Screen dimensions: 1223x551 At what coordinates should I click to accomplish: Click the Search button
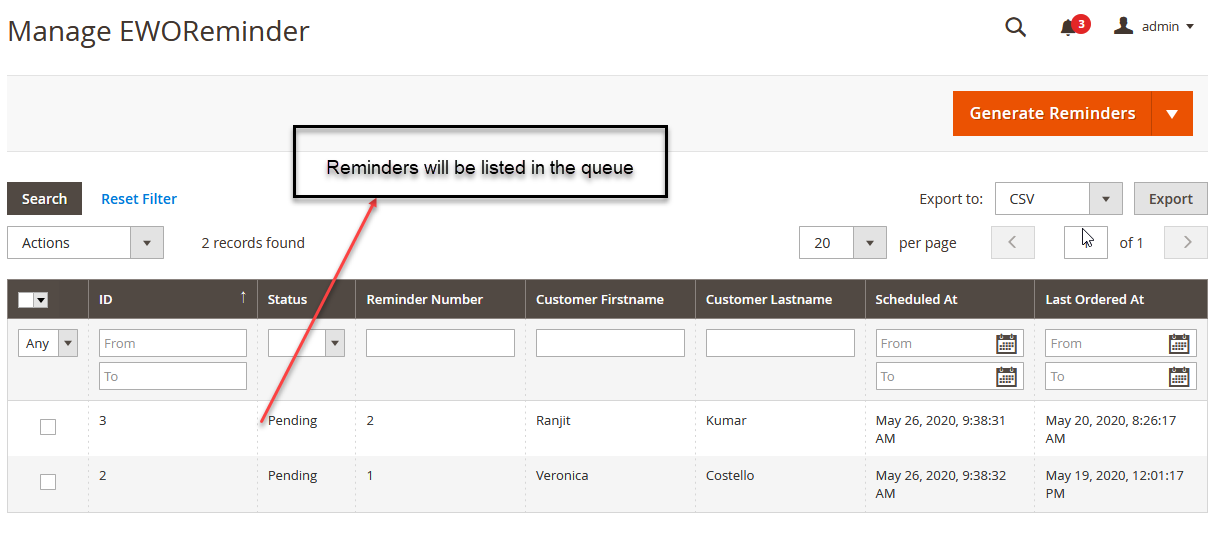click(44, 199)
